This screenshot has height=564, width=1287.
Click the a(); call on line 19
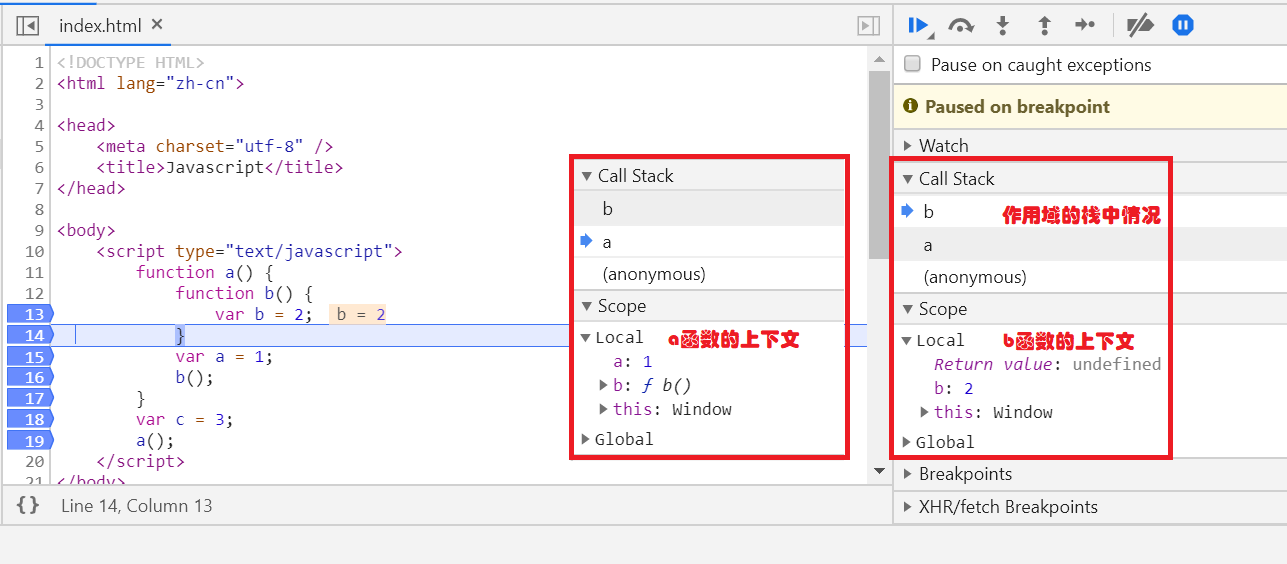point(156,440)
